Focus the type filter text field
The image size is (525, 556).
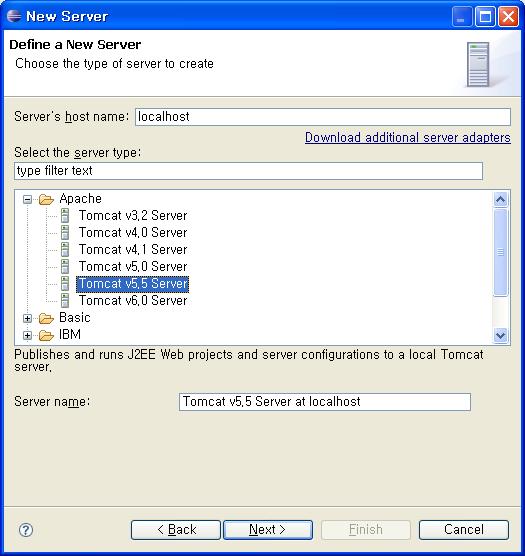point(248,171)
